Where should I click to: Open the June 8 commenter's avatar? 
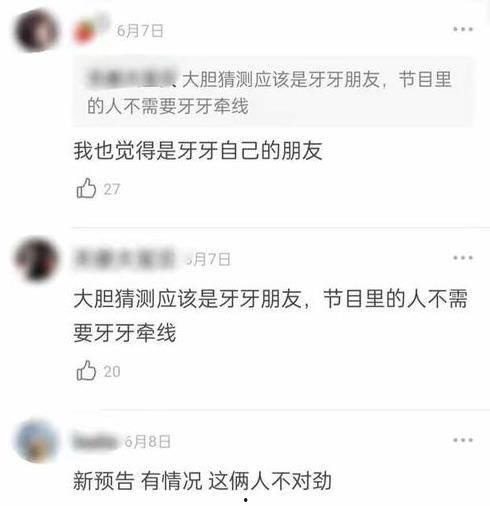point(36,441)
